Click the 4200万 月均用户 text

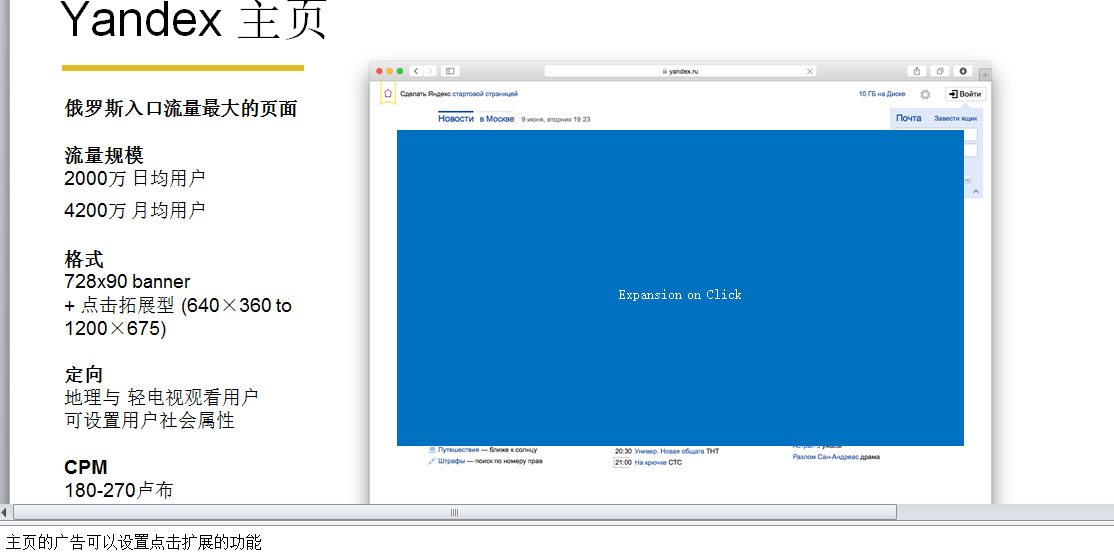134,210
